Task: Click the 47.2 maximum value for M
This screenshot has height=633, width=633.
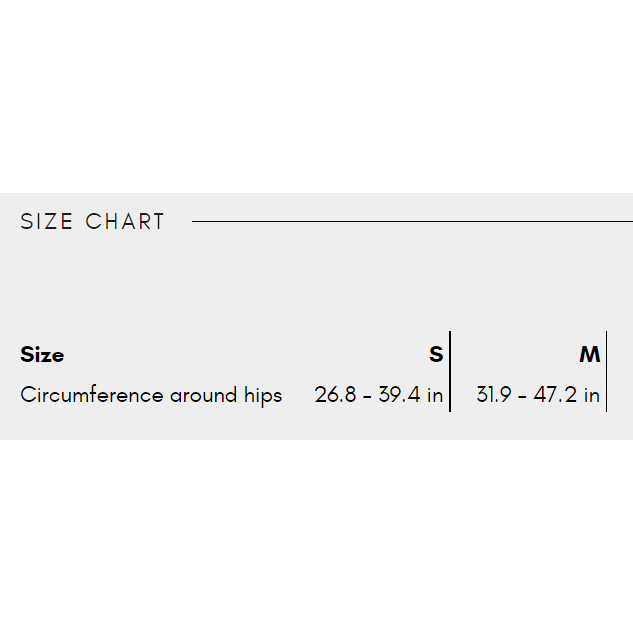Action: (x=555, y=395)
